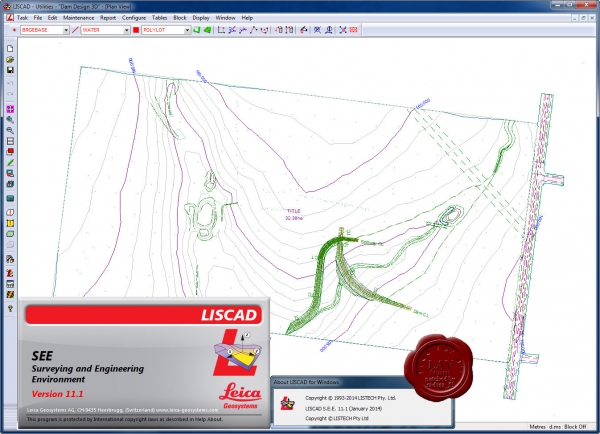Click the Undo arrow icon in the left toolbar
600x434 pixels.
[10, 83]
